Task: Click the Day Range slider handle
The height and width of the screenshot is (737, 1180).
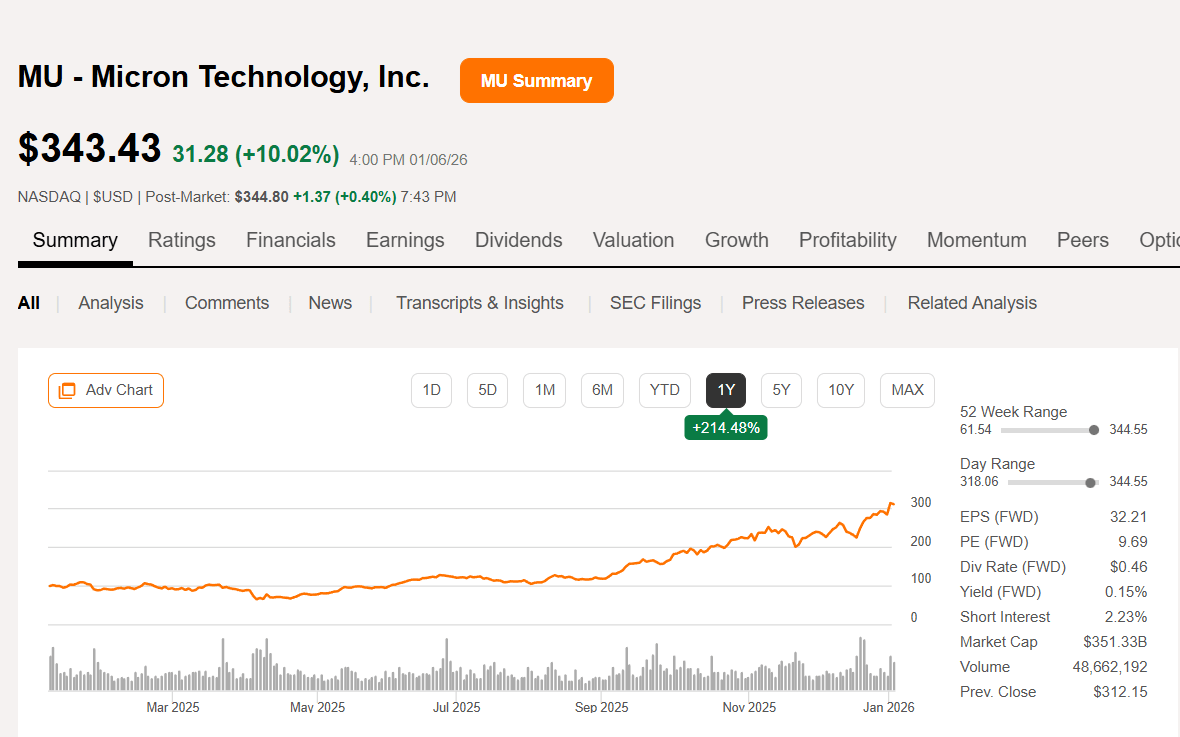Action: coord(1088,482)
